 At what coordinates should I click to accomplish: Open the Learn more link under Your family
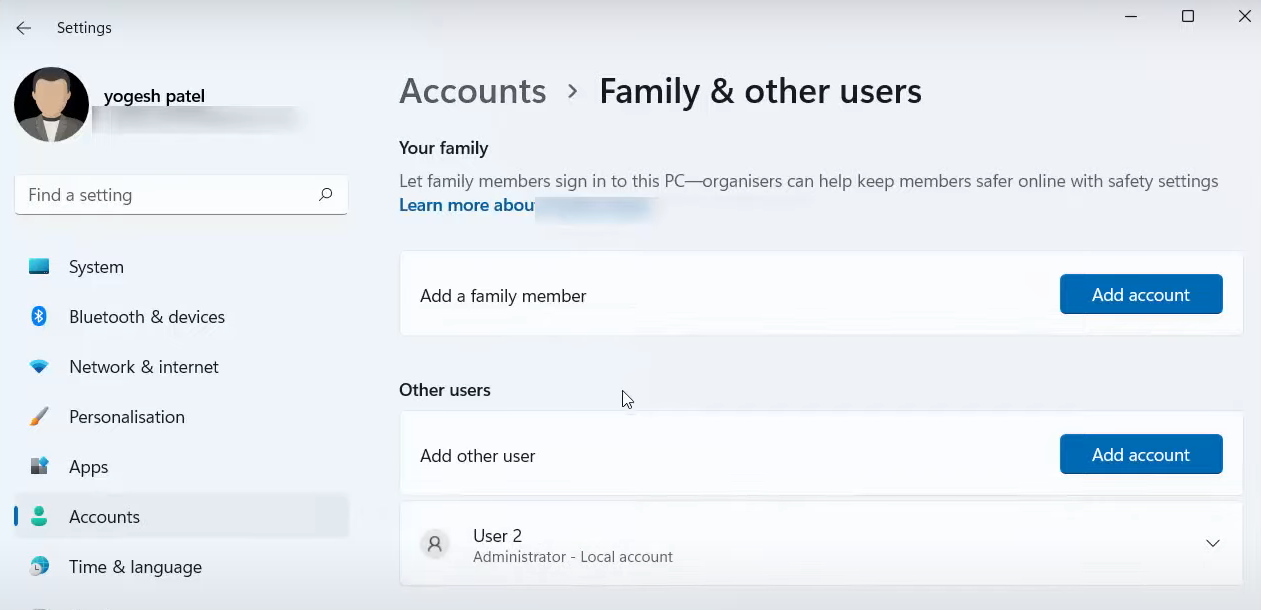coord(466,205)
